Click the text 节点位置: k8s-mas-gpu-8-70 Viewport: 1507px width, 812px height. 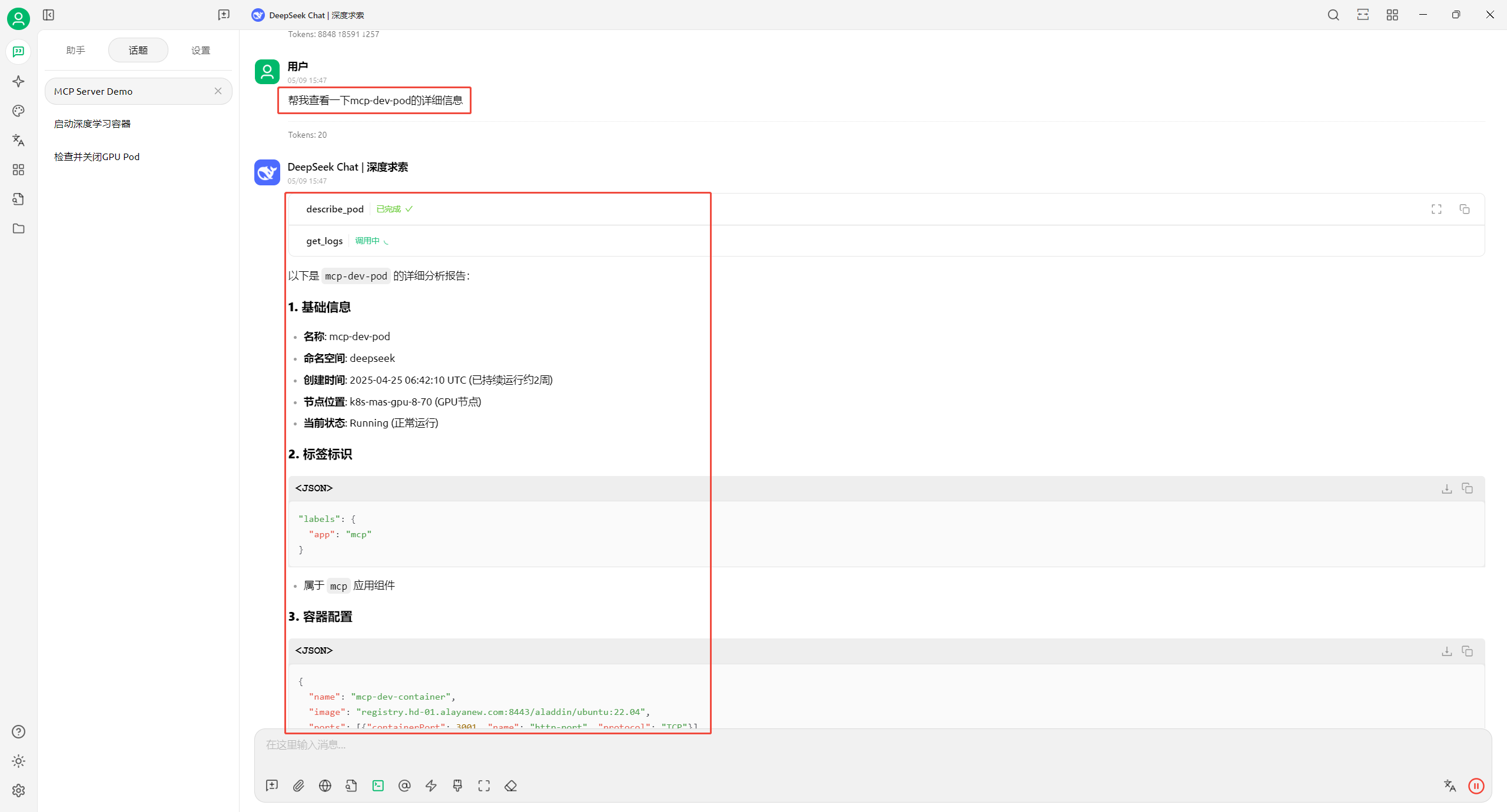click(367, 402)
